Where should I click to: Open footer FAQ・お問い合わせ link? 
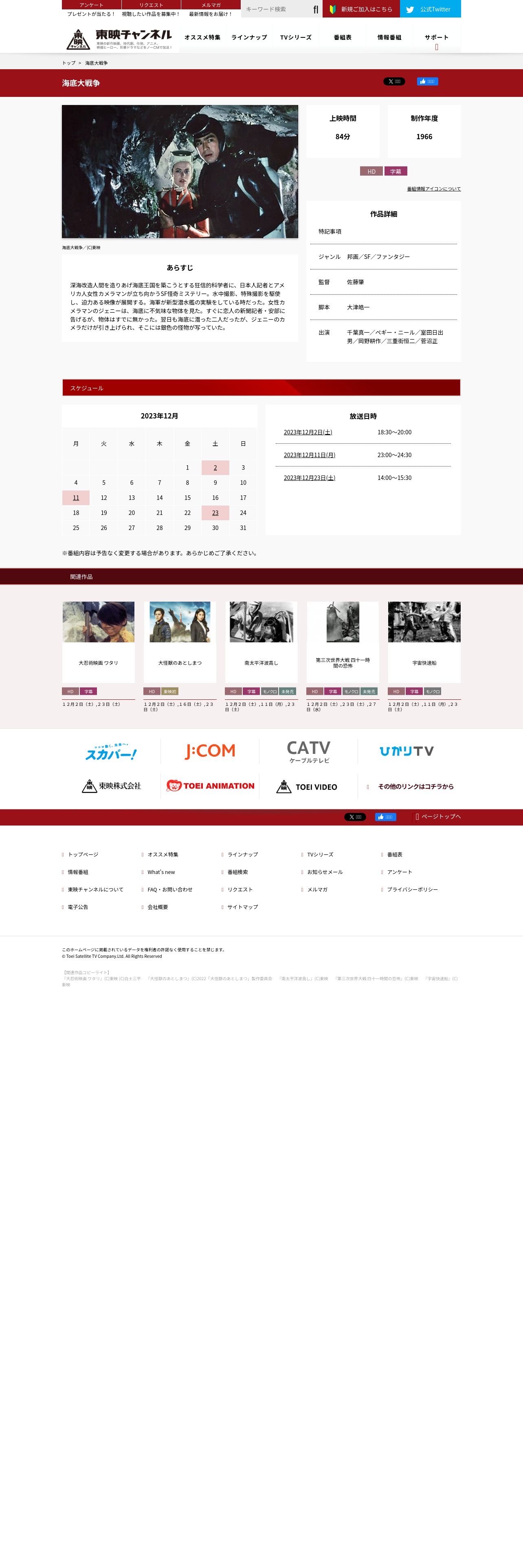(170, 890)
